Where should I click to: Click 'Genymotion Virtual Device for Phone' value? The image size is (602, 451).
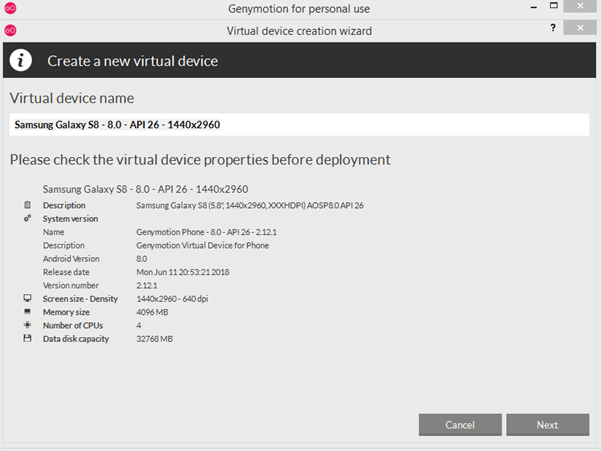point(202,245)
